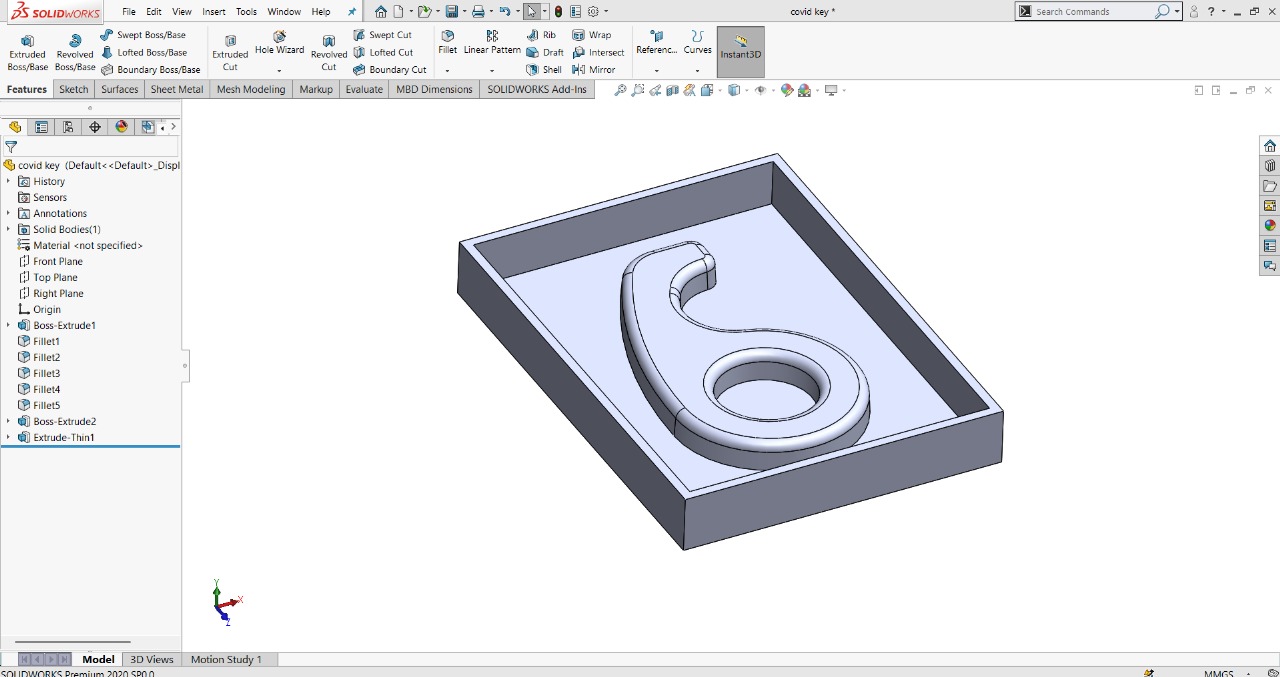Open the Apply Scene icon
This screenshot has height=677, width=1280.
[x=804, y=90]
